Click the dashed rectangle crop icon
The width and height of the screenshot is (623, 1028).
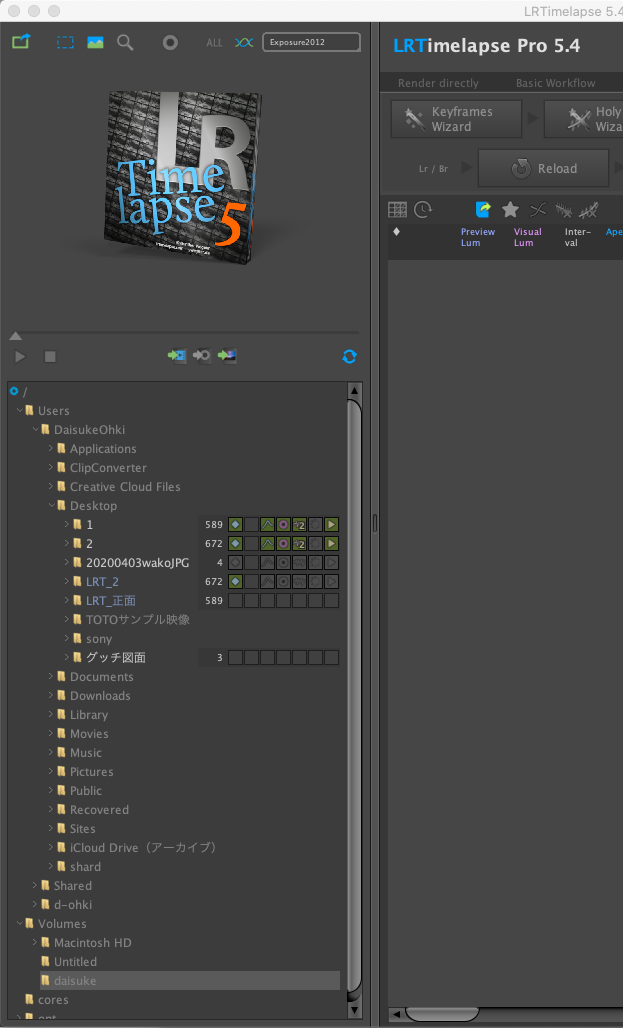(x=65, y=43)
